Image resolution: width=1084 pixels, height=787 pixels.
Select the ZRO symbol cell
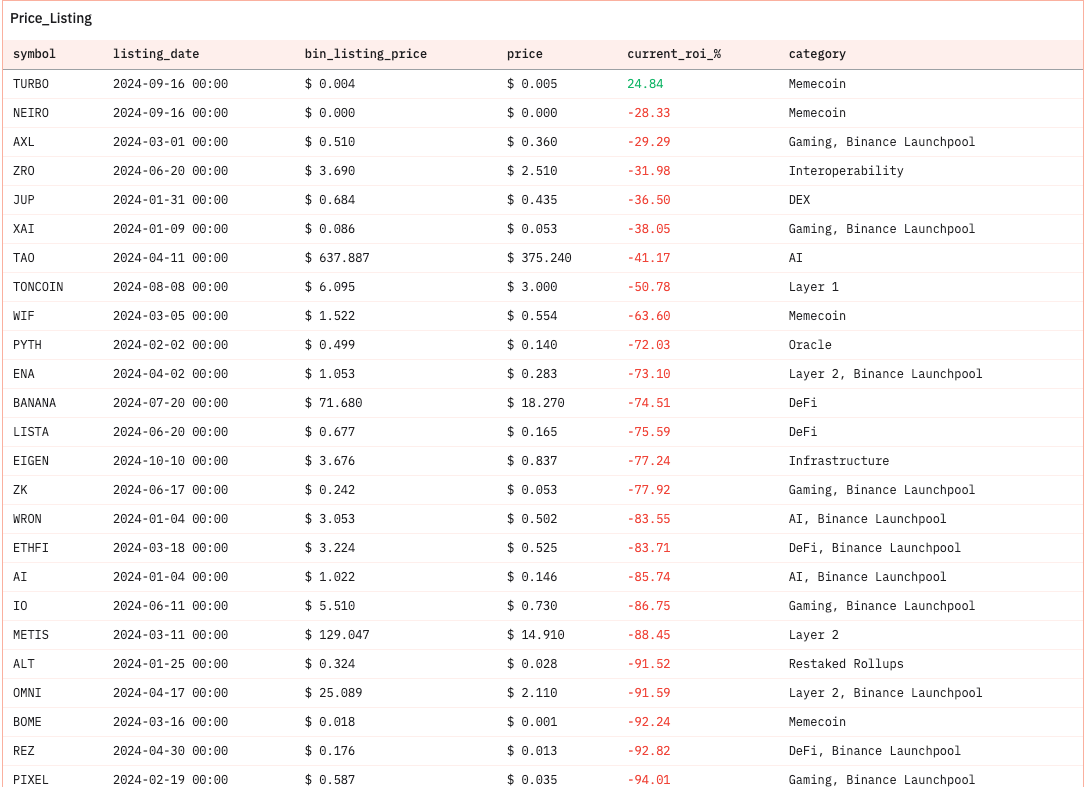point(24,171)
